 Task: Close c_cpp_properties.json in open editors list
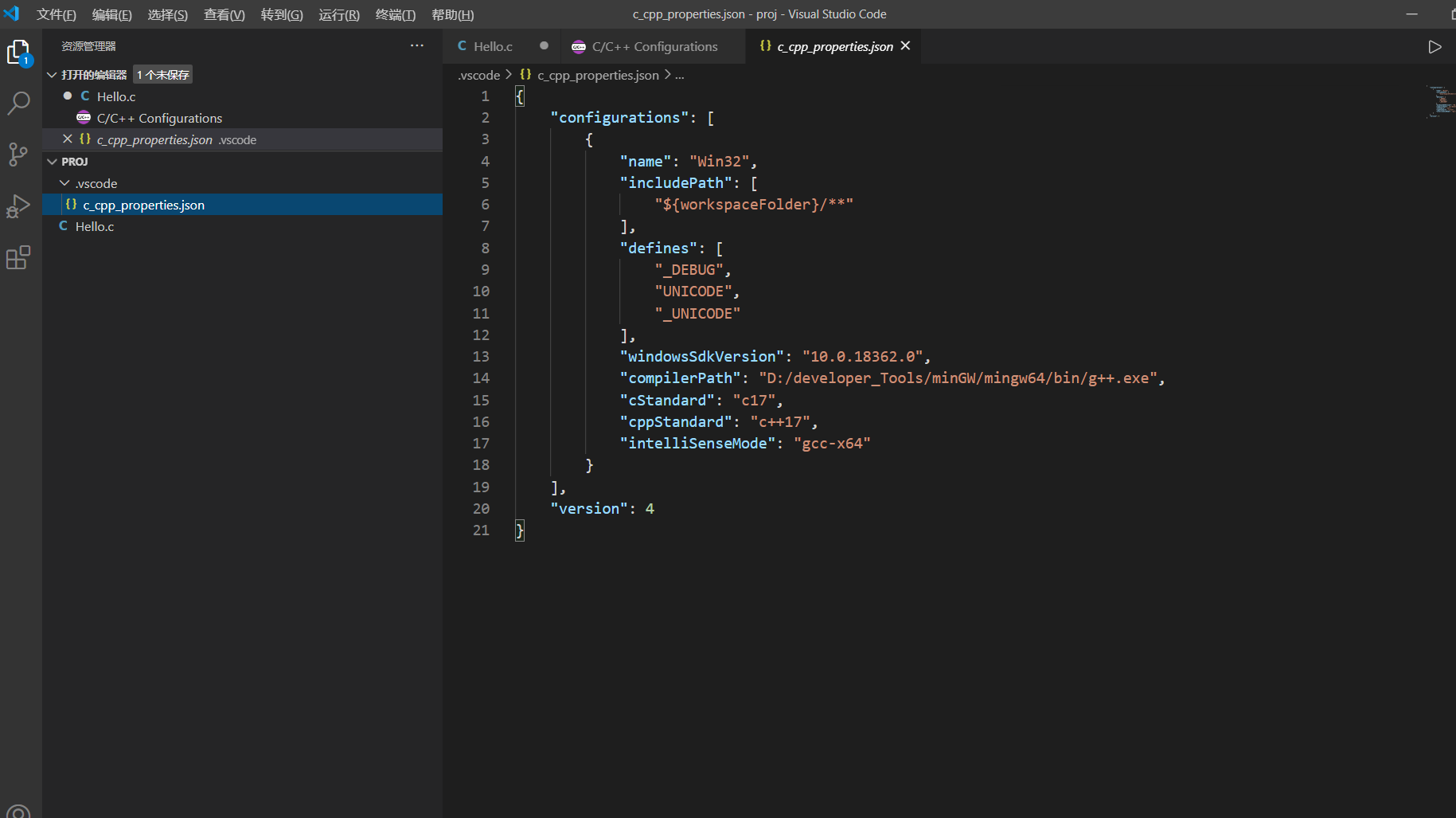tap(68, 139)
